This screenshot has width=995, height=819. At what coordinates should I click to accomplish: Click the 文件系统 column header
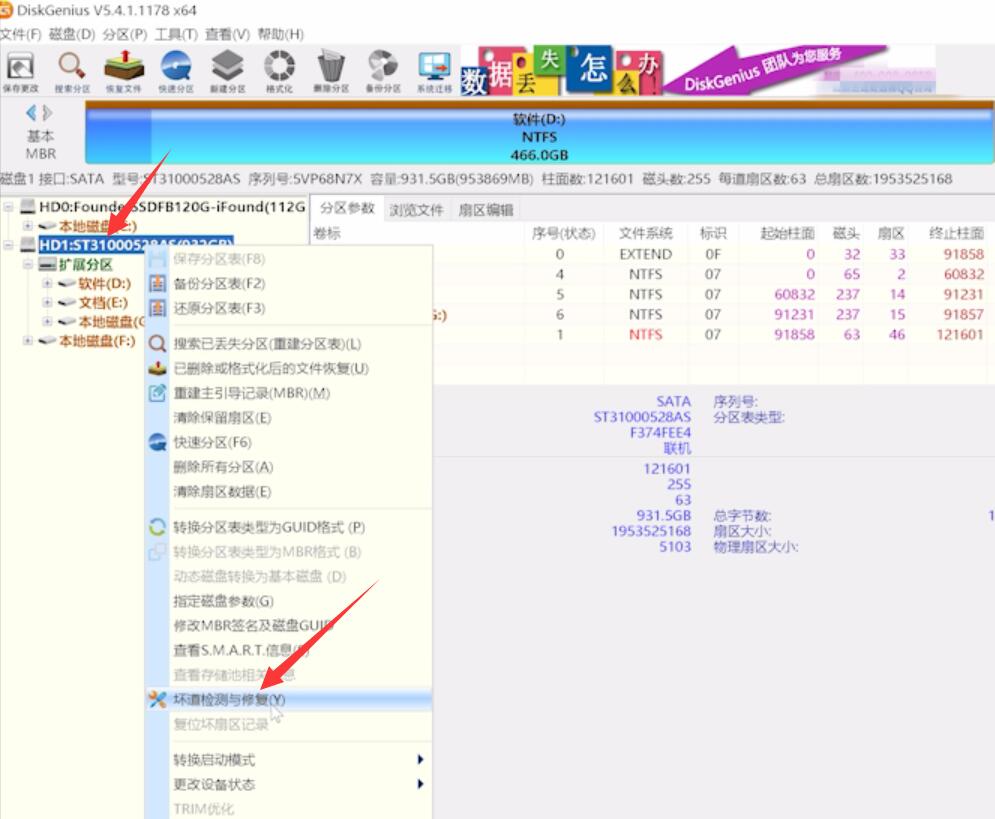click(x=645, y=233)
